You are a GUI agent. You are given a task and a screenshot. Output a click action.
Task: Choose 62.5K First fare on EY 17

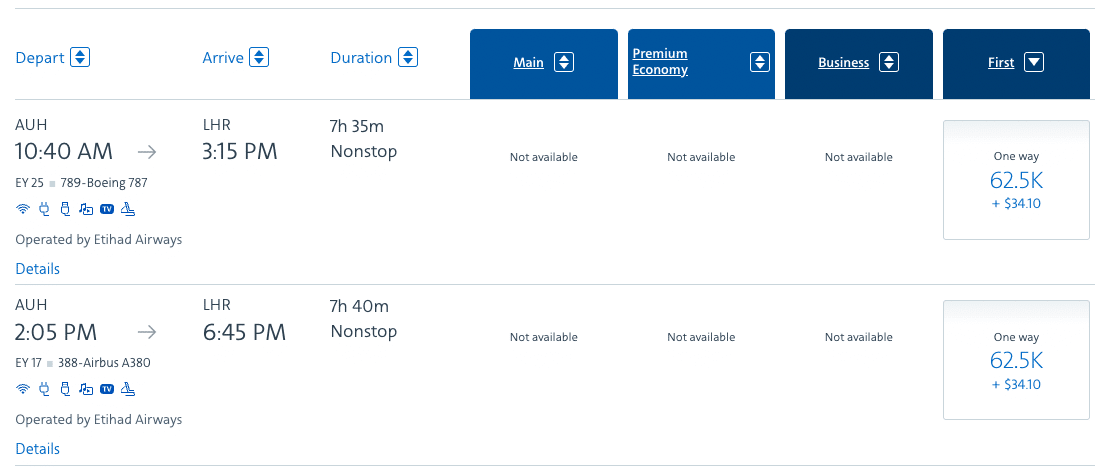pos(1016,360)
